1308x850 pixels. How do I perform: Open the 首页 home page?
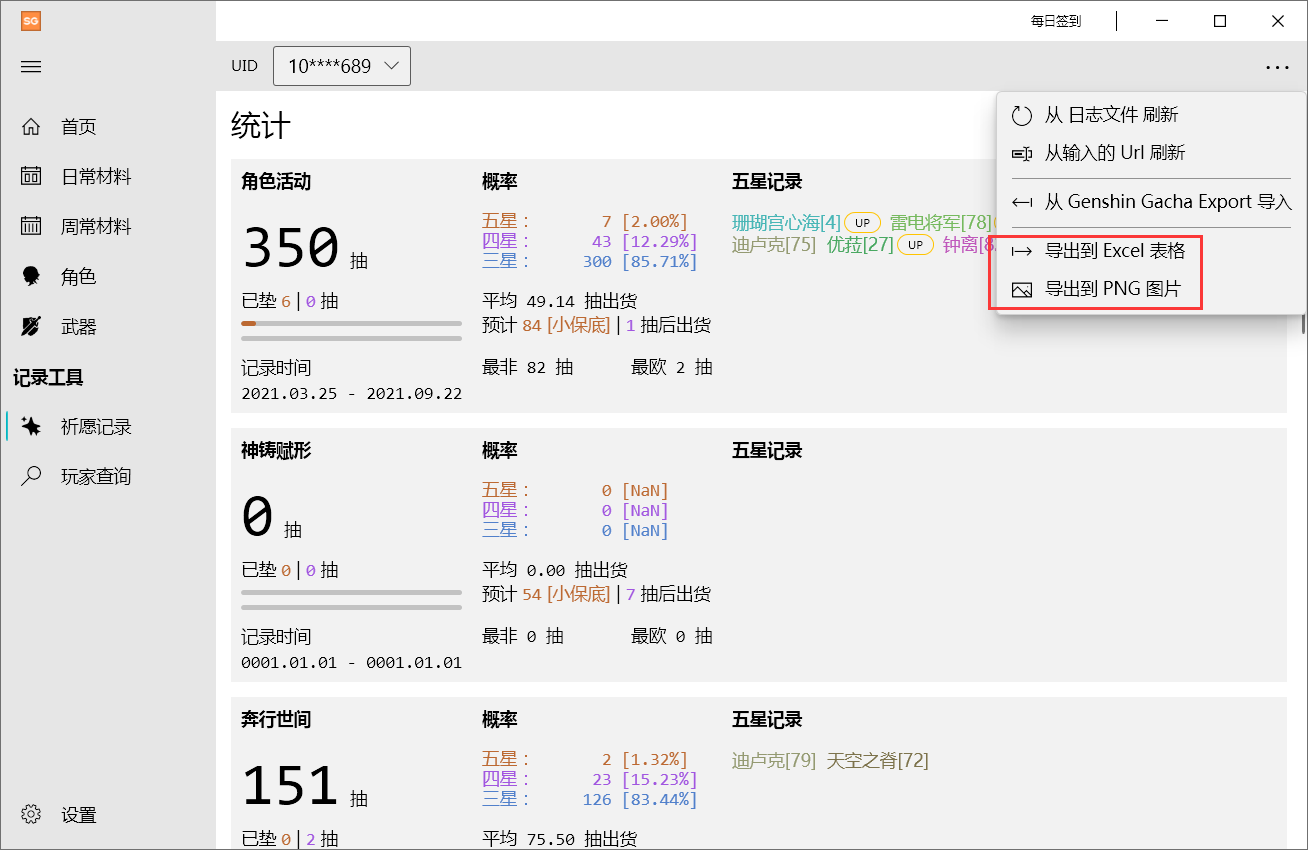coord(77,126)
